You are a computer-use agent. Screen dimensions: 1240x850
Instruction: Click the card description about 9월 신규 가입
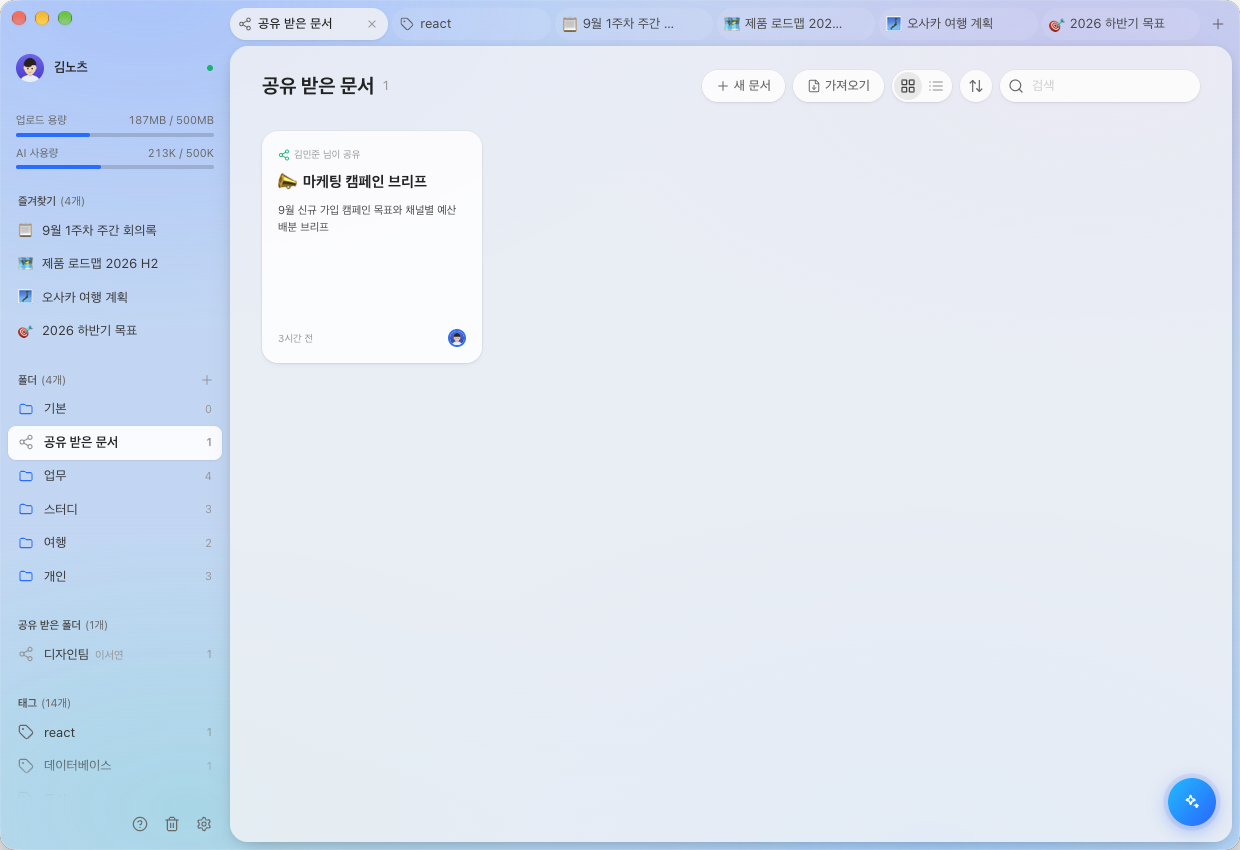(367, 218)
